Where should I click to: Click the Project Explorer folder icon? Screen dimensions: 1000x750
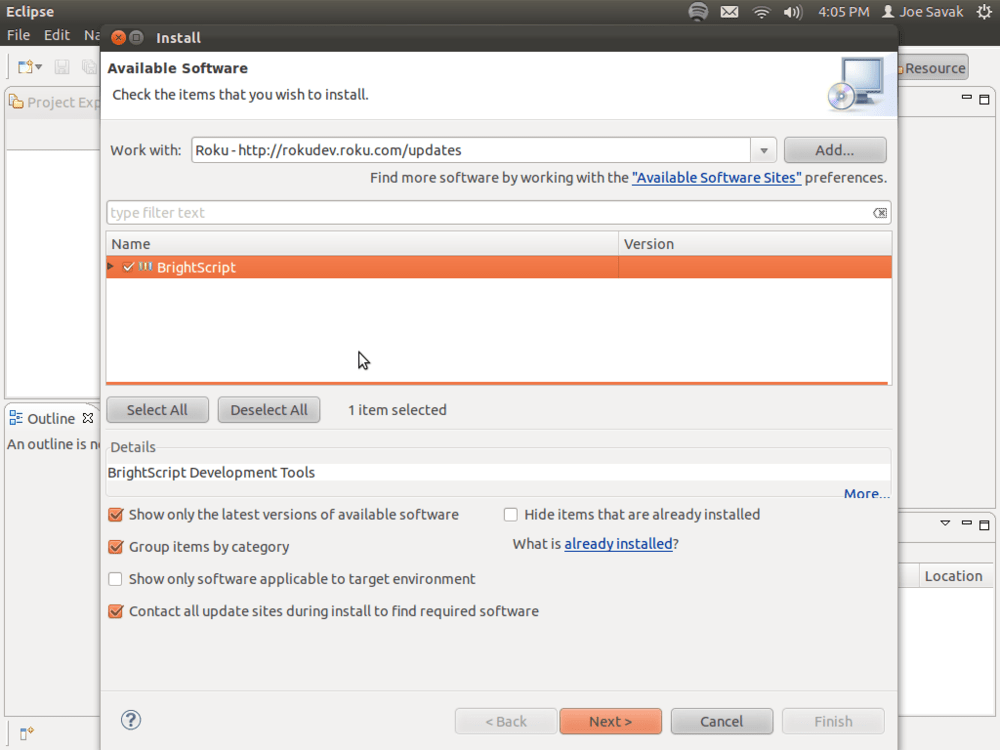14,102
